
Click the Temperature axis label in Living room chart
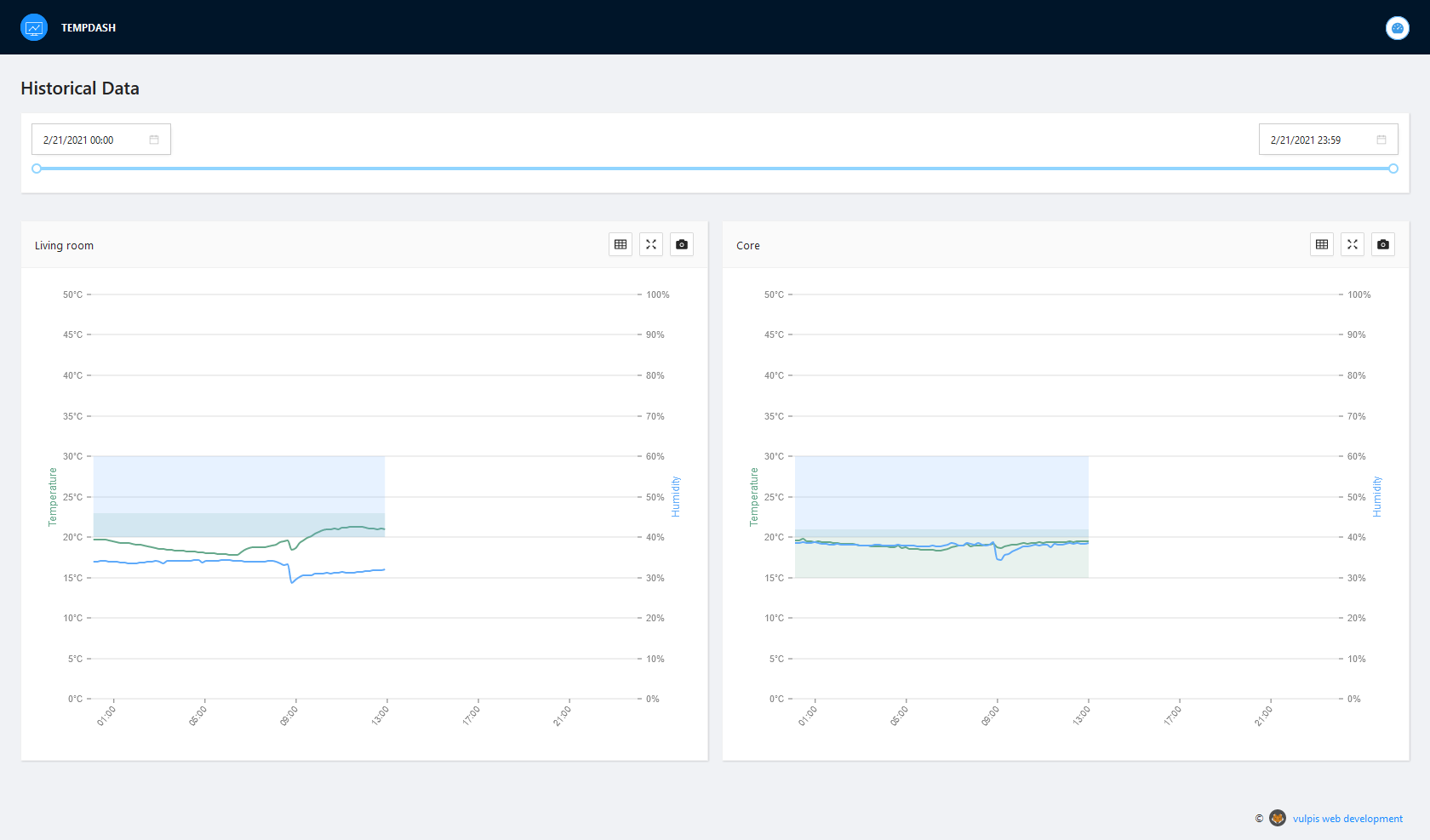53,497
